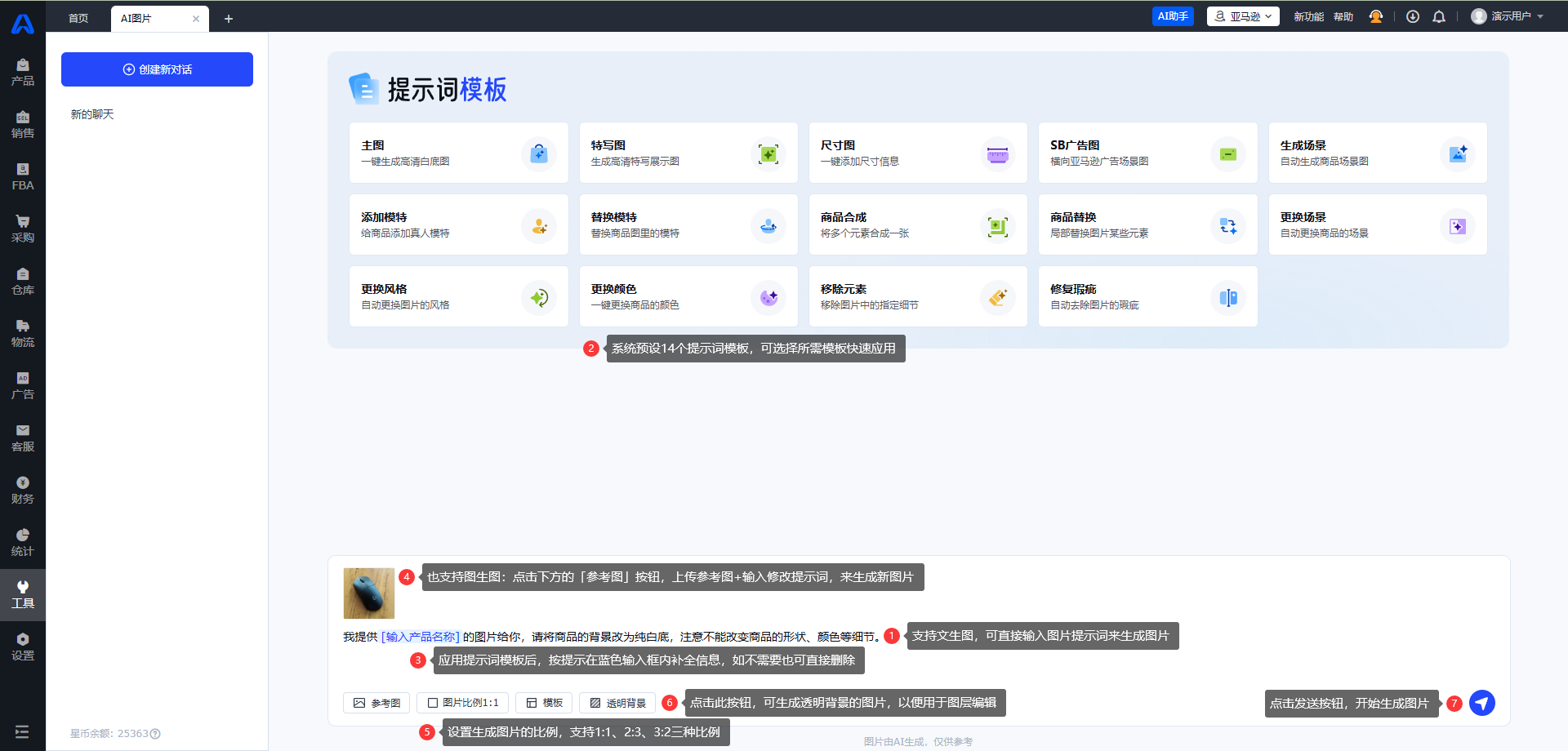
Task: Go to 广告 in the sidebar
Action: 23,385
